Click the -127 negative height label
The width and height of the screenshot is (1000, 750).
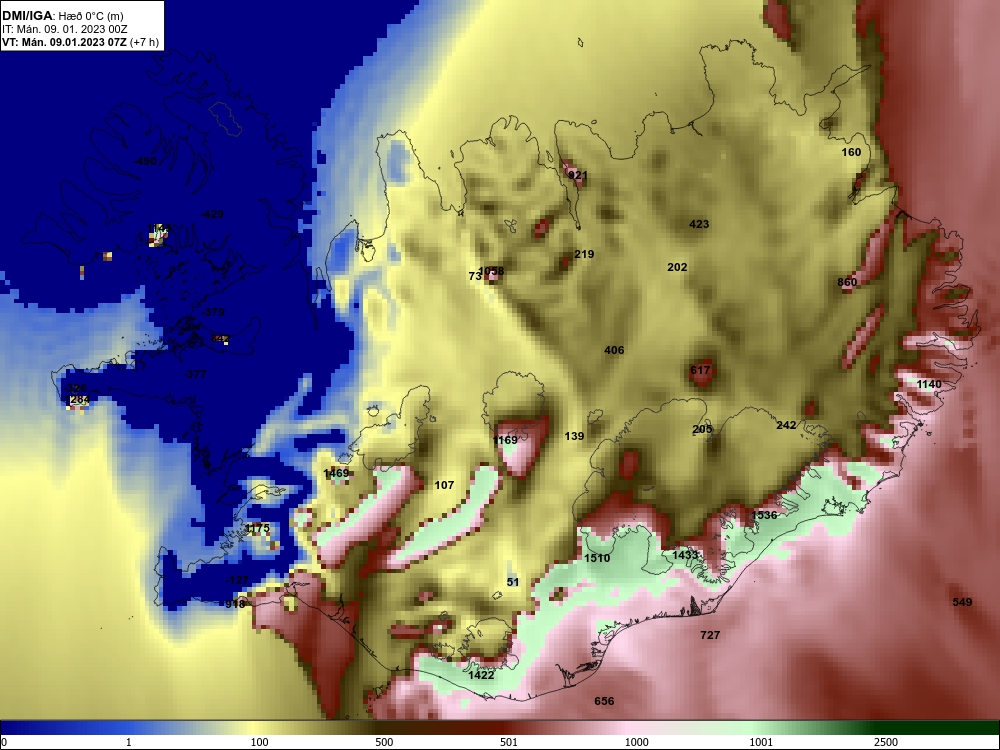click(x=237, y=580)
